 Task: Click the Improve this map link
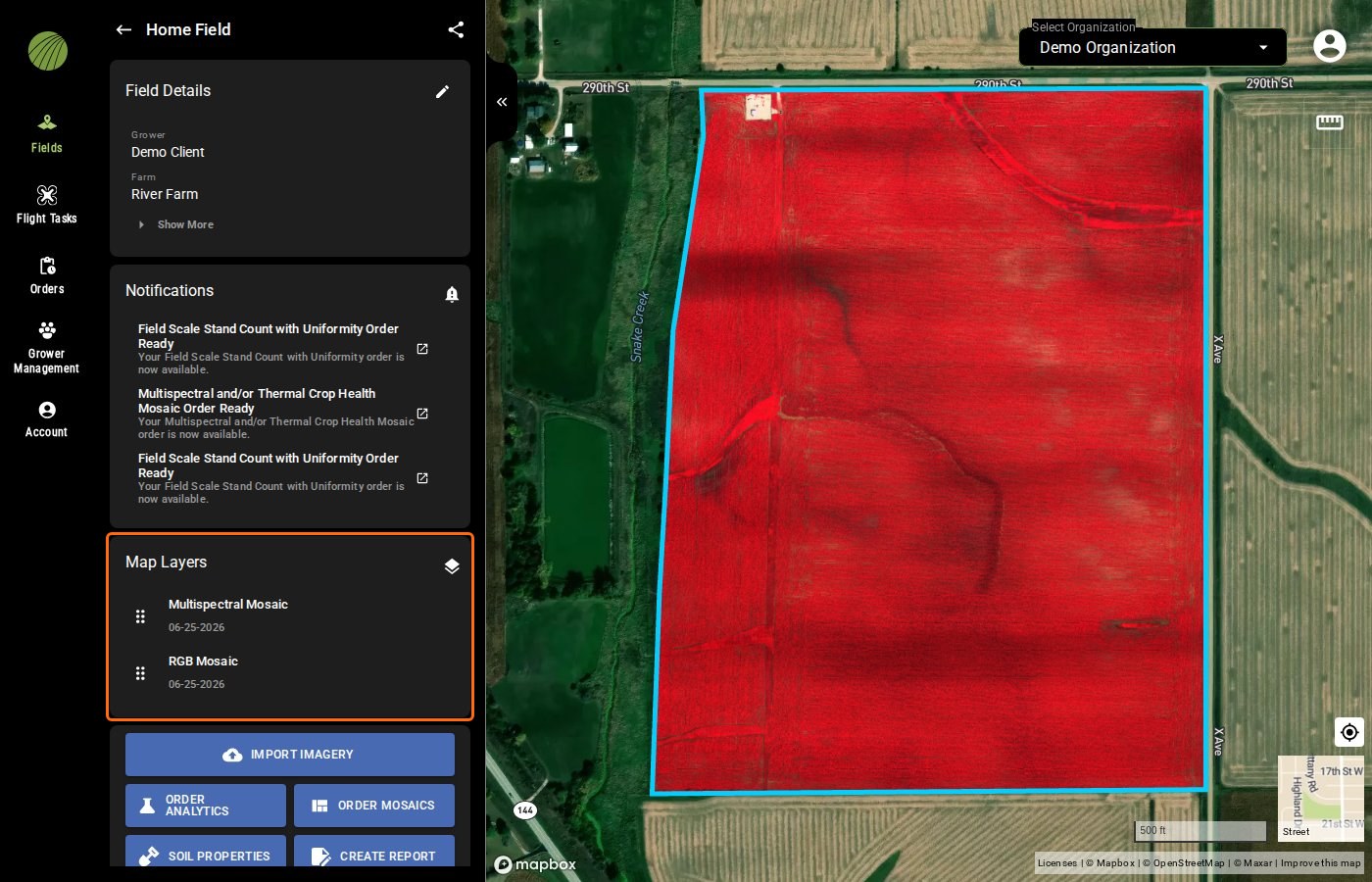1320,863
